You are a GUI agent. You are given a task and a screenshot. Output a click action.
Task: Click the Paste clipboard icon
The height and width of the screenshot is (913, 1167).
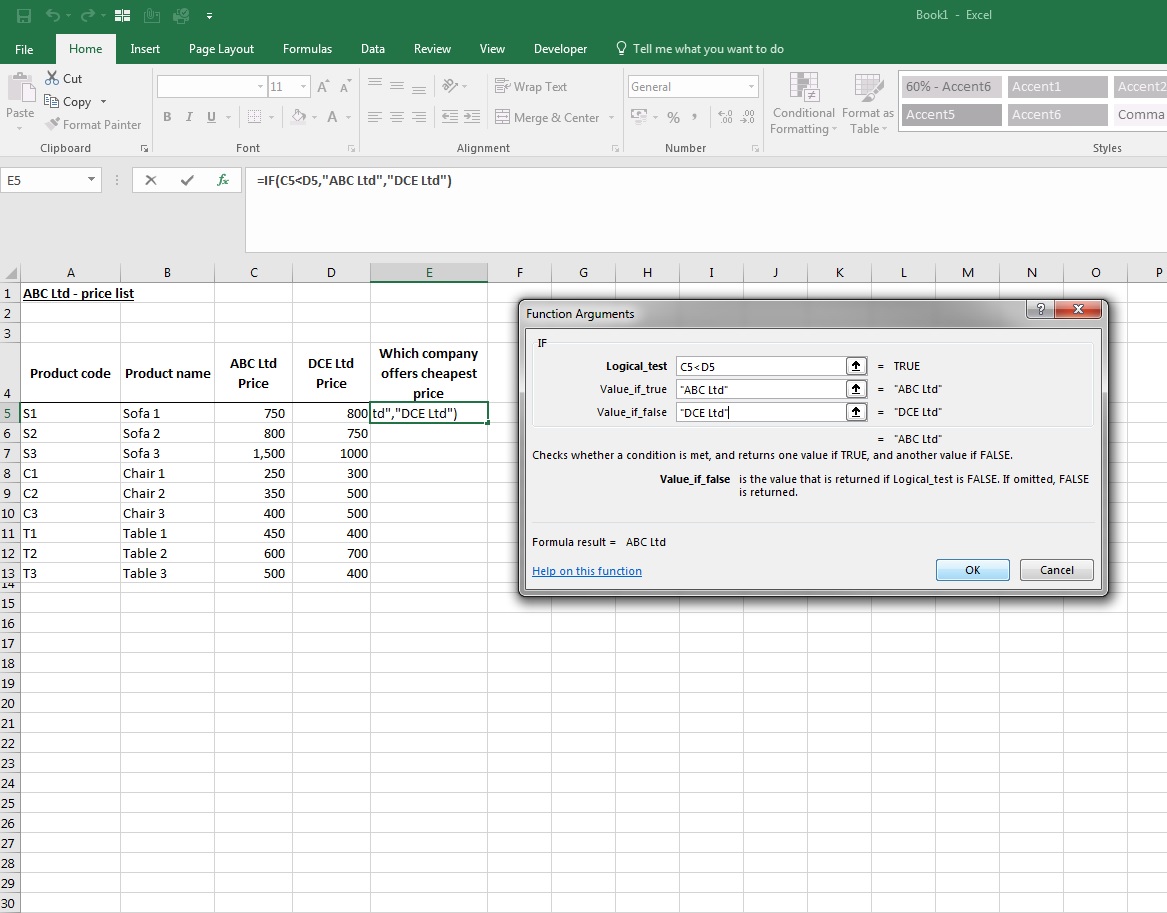point(20,88)
